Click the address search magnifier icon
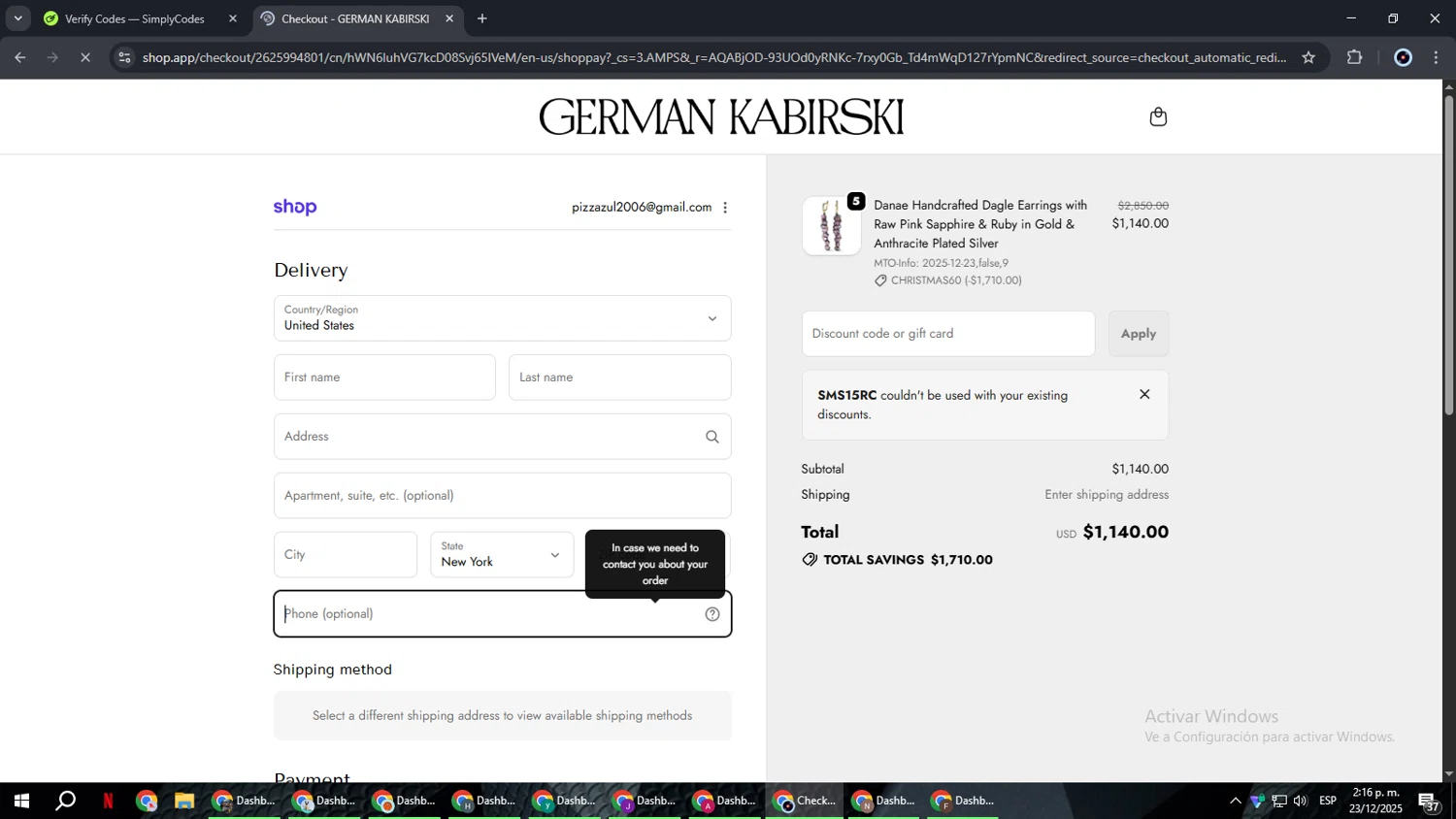The height and width of the screenshot is (819, 1456). 712,437
